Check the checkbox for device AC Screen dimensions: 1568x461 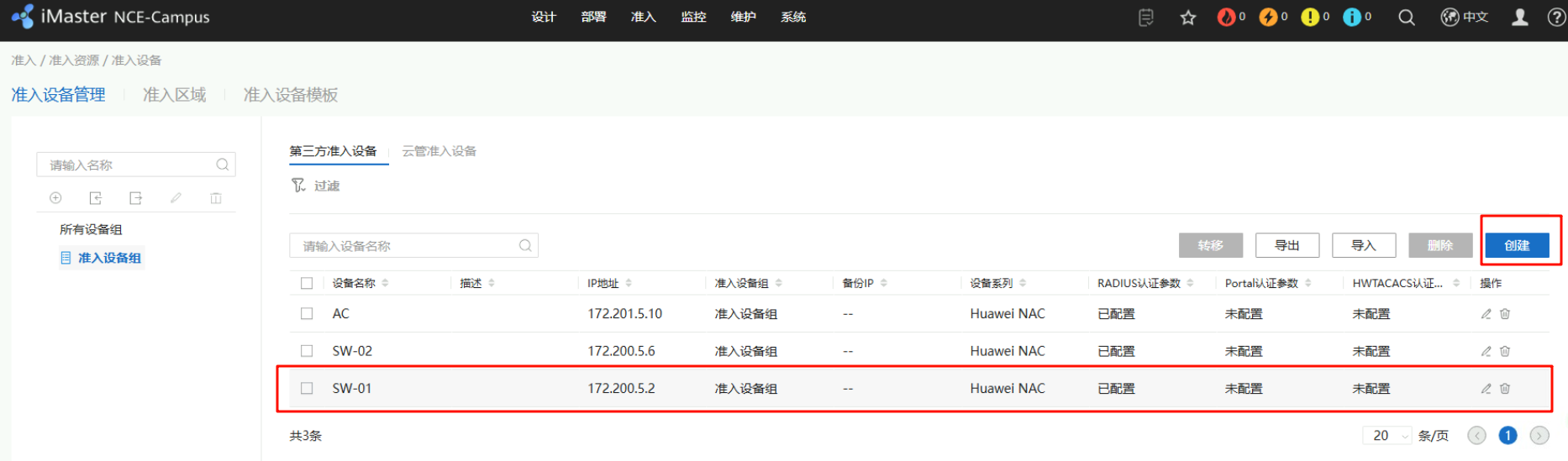click(307, 314)
